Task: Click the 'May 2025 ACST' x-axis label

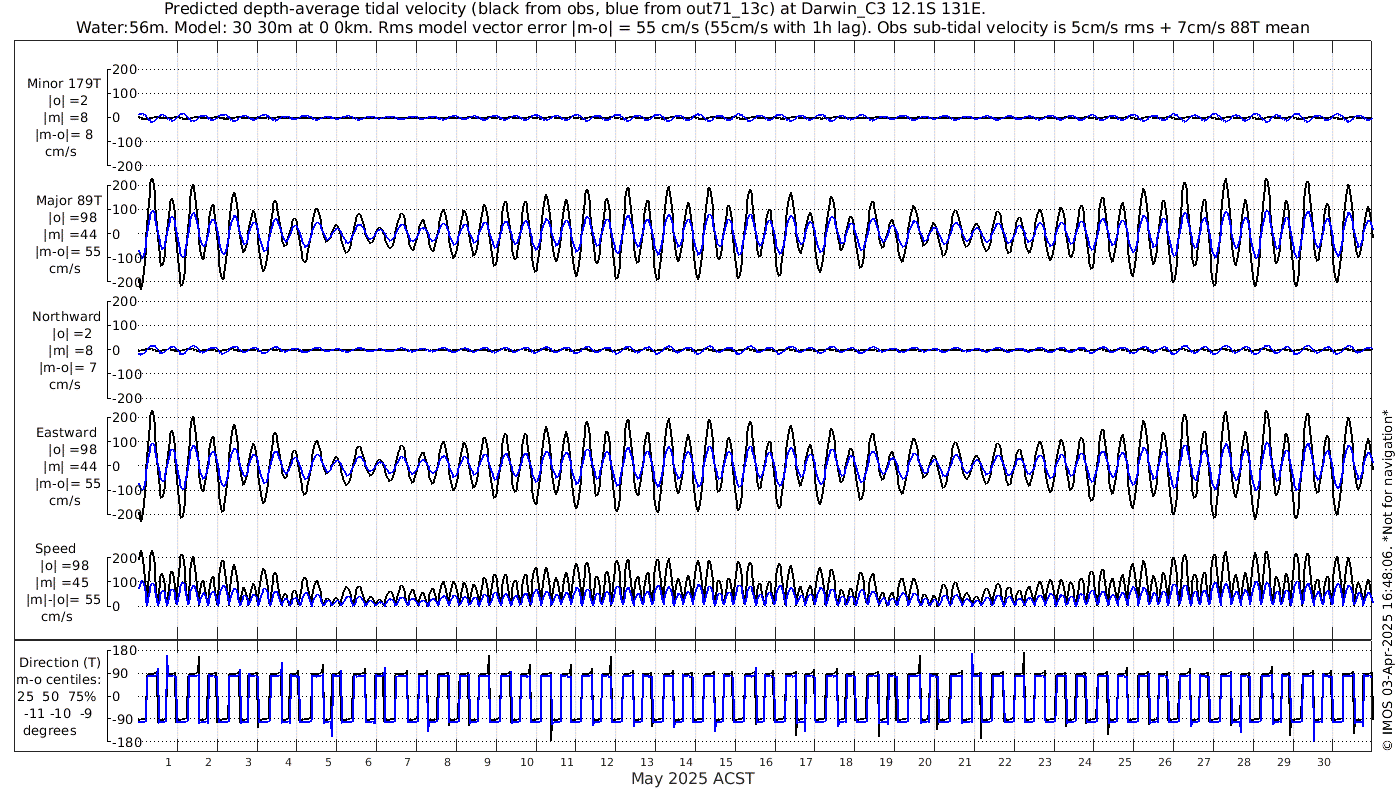Action: tap(692, 779)
